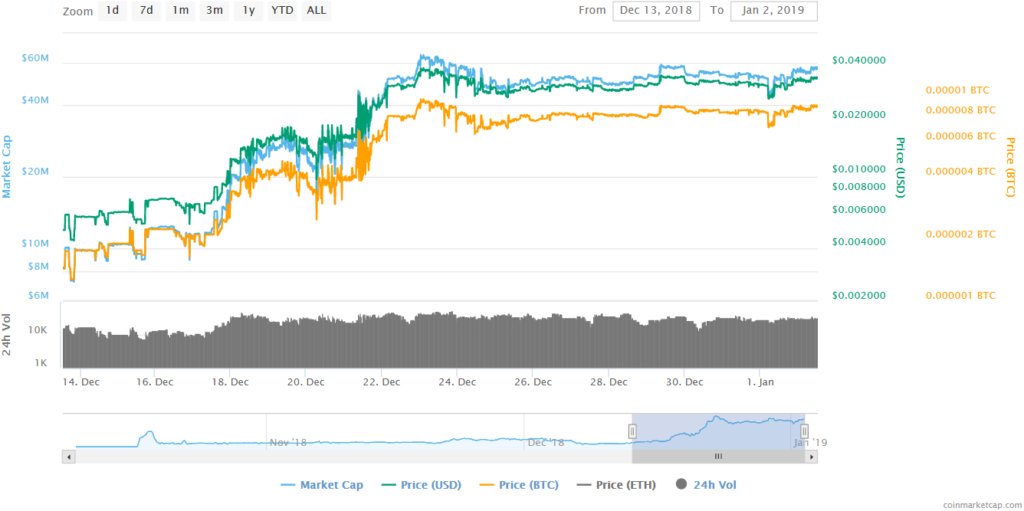Click the navigator scrollbar thumb
This screenshot has height=511, width=1024.
pyautogui.click(x=718, y=457)
